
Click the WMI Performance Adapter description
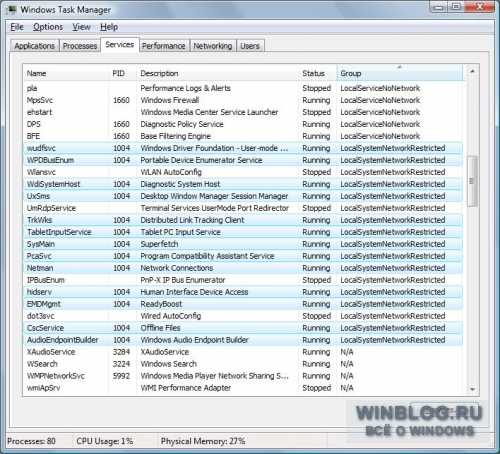point(186,388)
